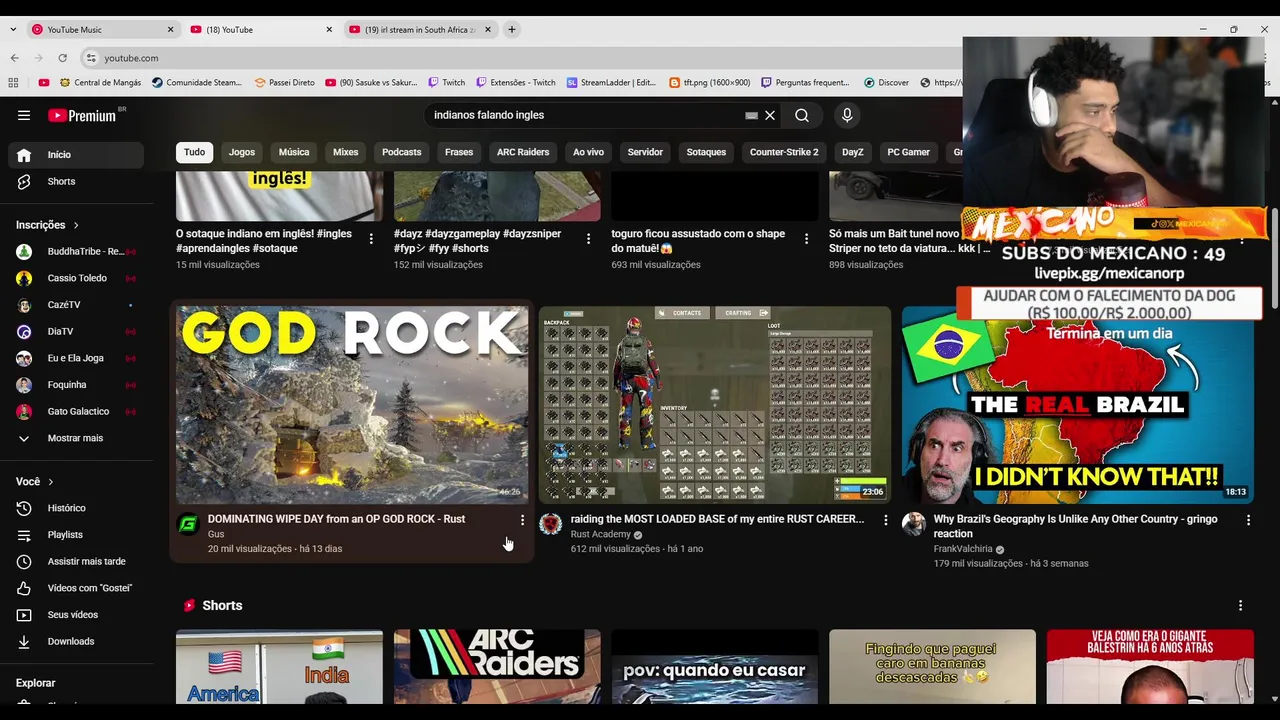Open Shorts from the sidebar

76,181
